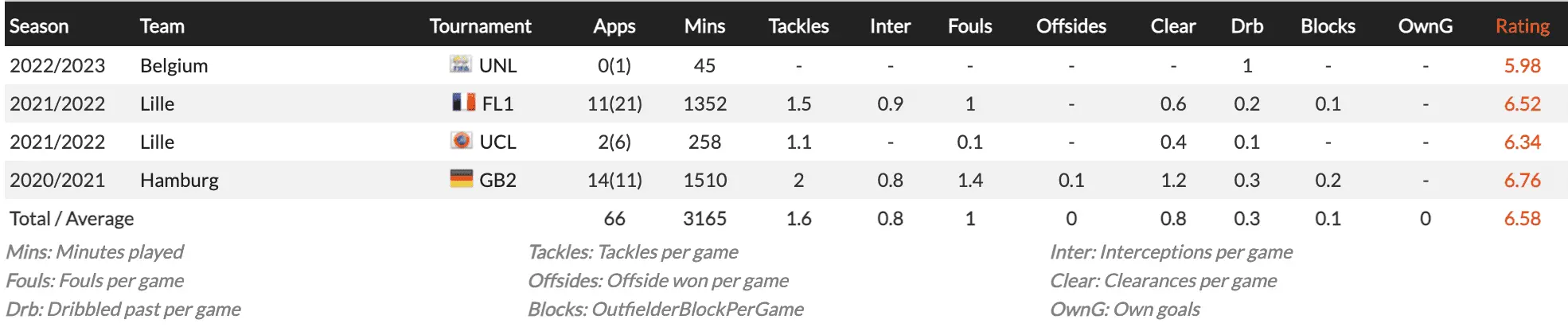Open Lille link in FL1 row

[157, 103]
